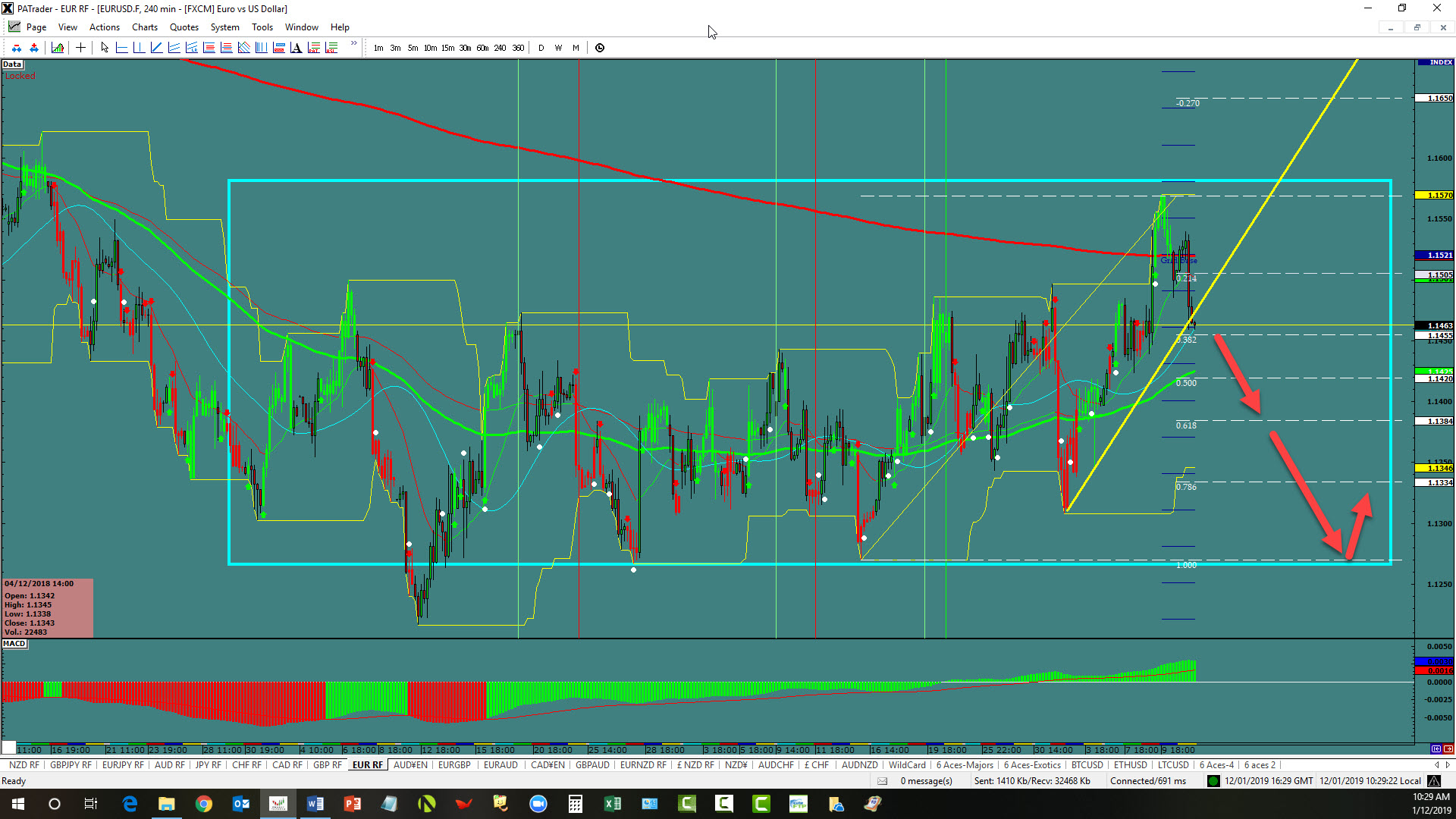Toggle the daily D timeframe
The height and width of the screenshot is (819, 1456).
[541, 48]
